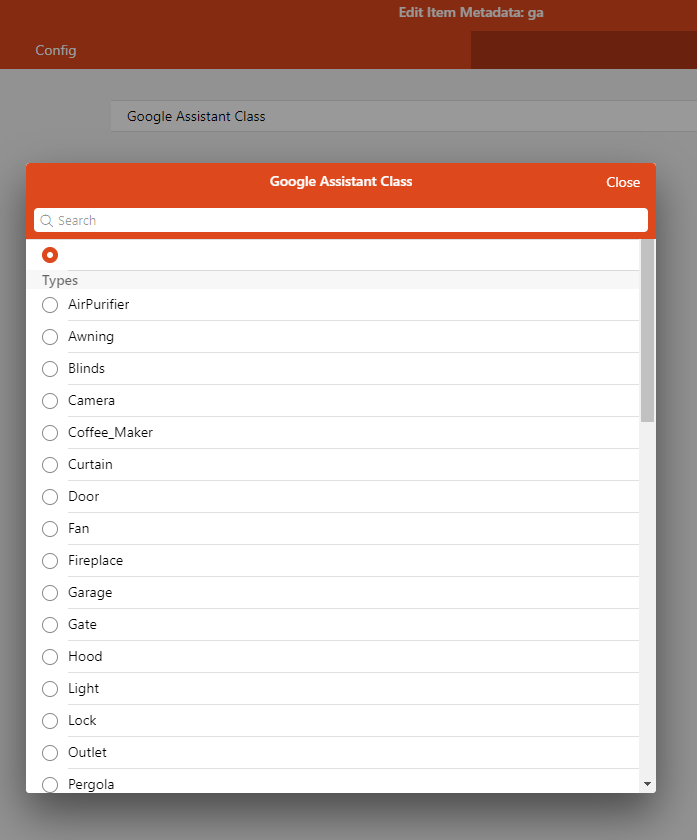Click the scrollbar down arrow
The height and width of the screenshot is (840, 697).
point(648,784)
